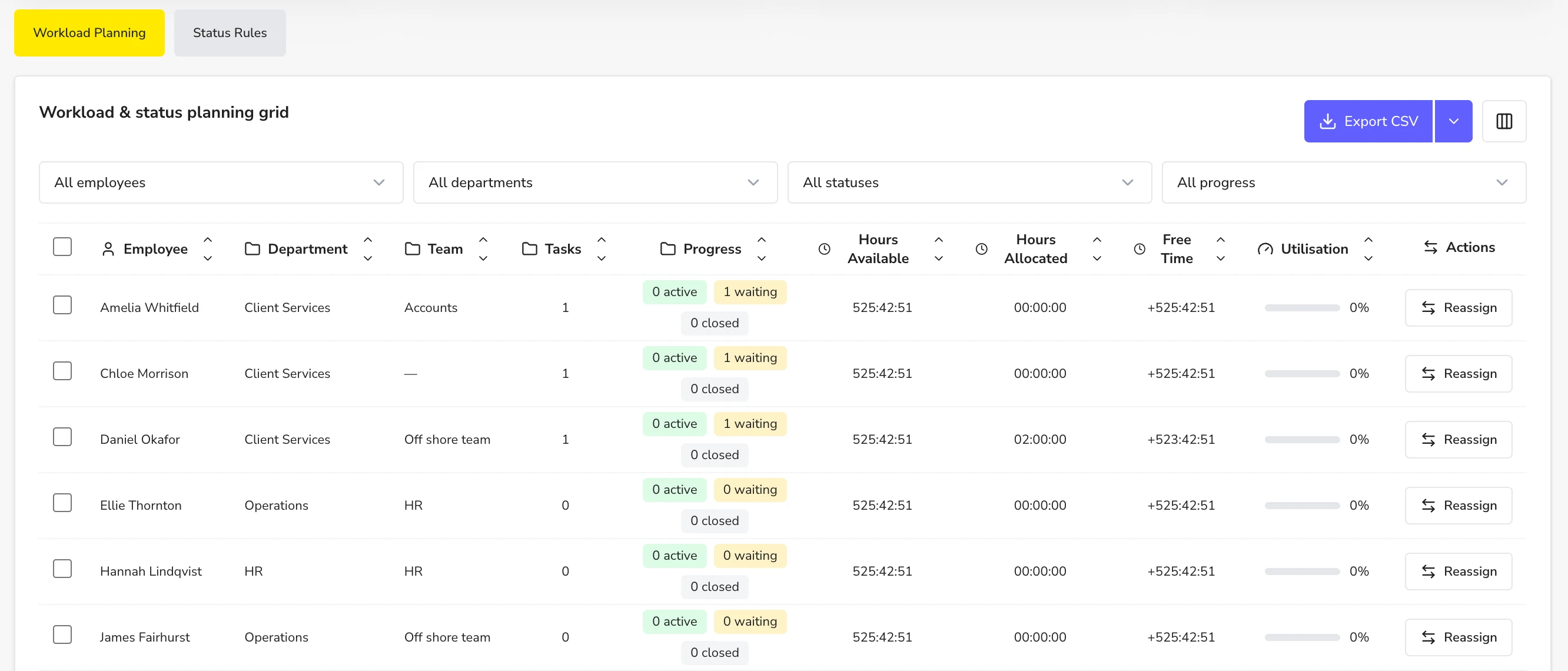Image resolution: width=1568 pixels, height=671 pixels.
Task: Click Amelia Whitfield's utilisation progress bar
Action: click(x=1302, y=307)
